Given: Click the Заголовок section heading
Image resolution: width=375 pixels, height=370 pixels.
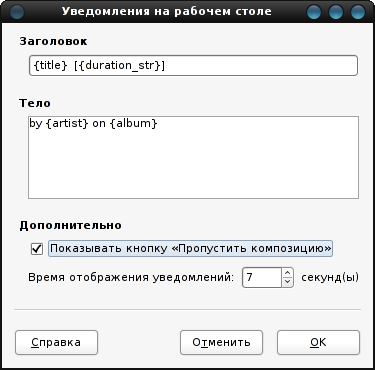Looking at the screenshot, I should point(53,41).
